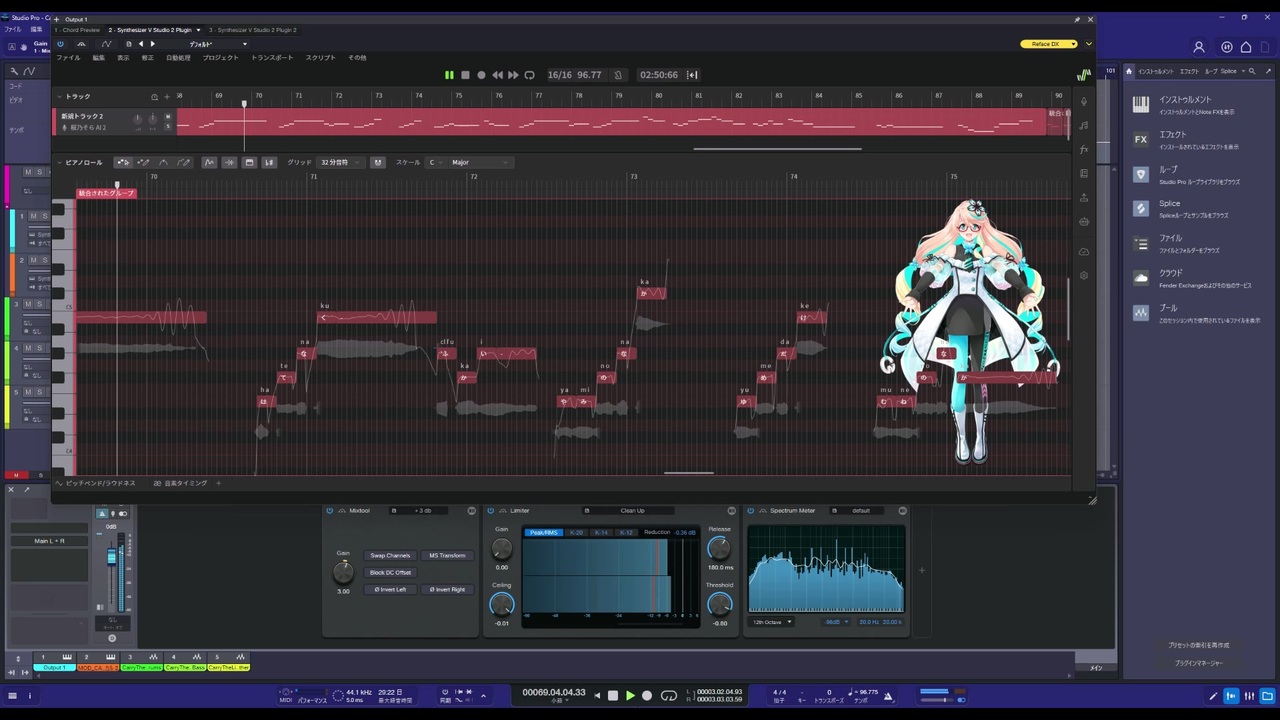The width and height of the screenshot is (1280, 720).
Task: Toggle loop playback in Synthesizer V
Action: pos(529,75)
